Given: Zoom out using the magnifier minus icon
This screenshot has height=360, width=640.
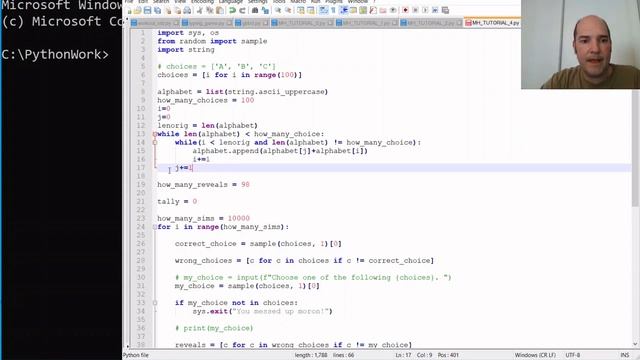Looking at the screenshot, I should (x=288, y=10).
